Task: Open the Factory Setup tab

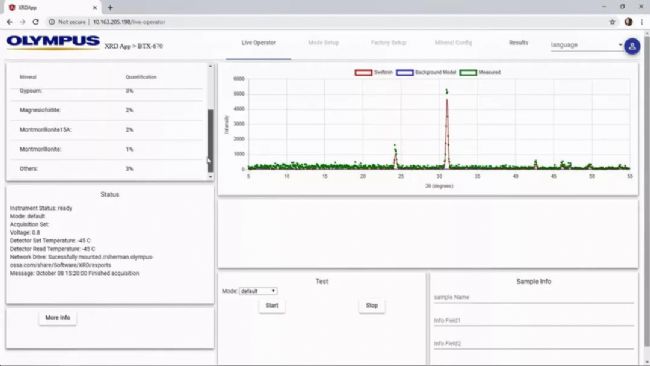Action: click(388, 43)
